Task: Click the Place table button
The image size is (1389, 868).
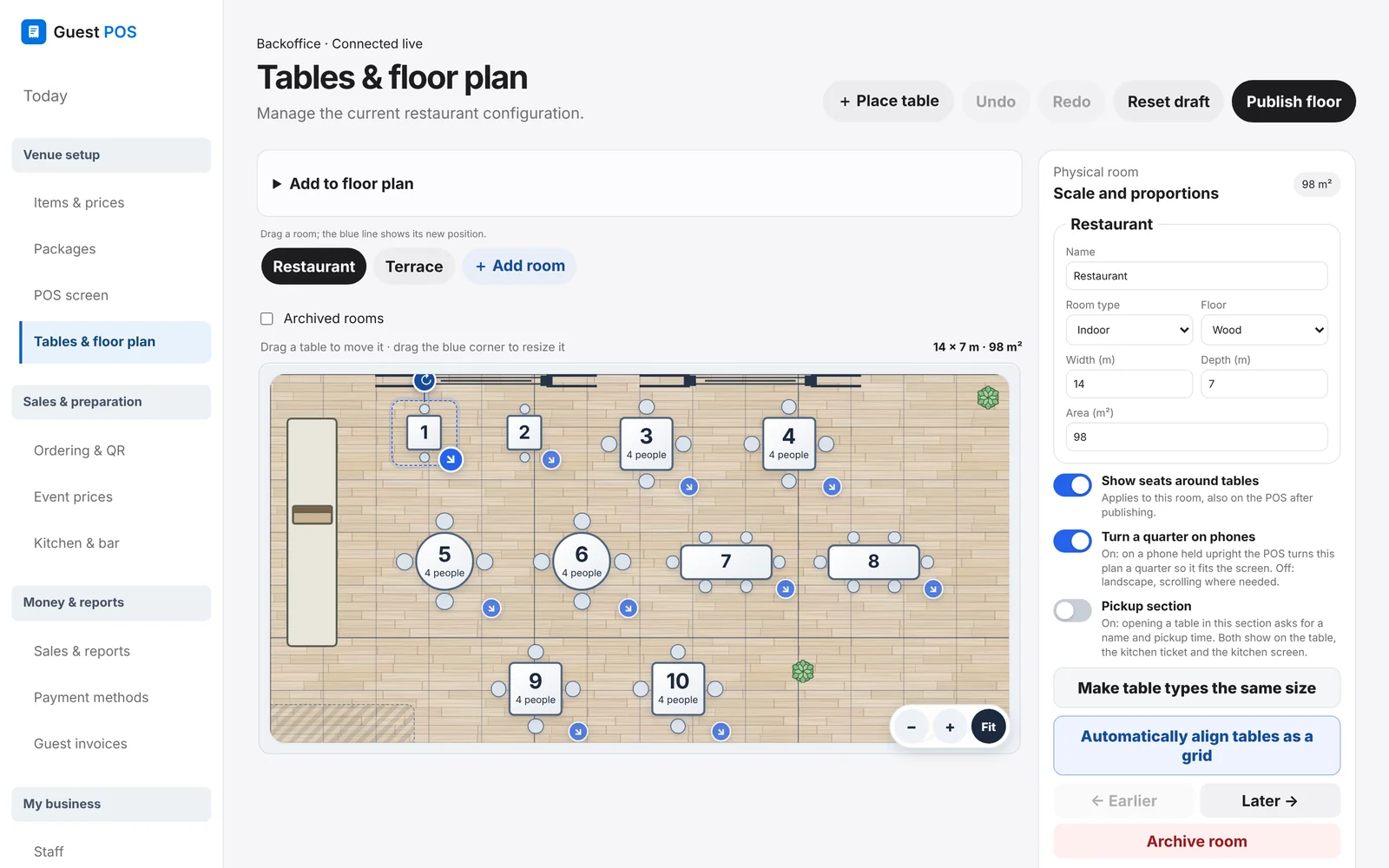Action: (888, 102)
